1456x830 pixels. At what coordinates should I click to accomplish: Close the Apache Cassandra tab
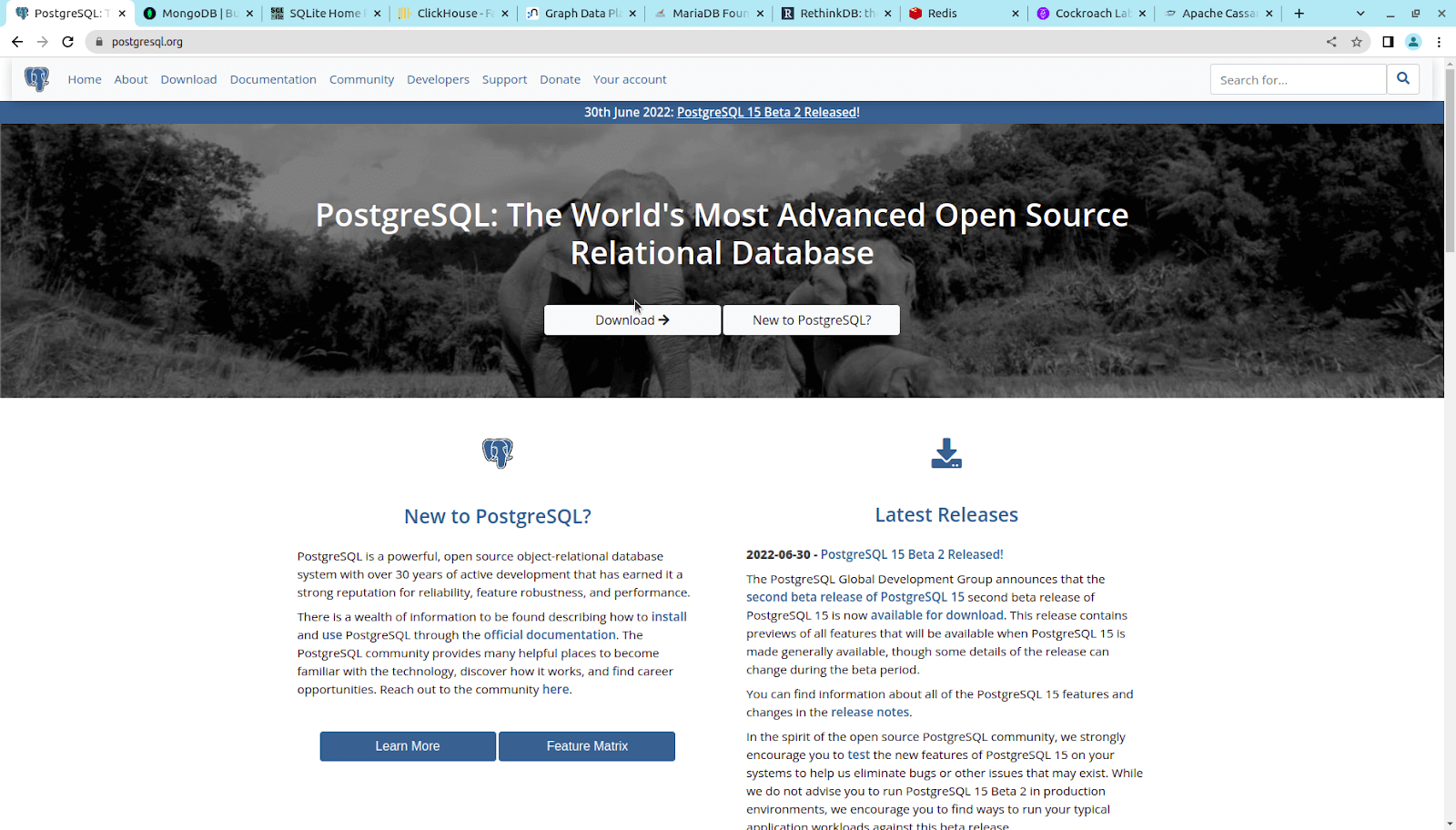coord(1269,14)
